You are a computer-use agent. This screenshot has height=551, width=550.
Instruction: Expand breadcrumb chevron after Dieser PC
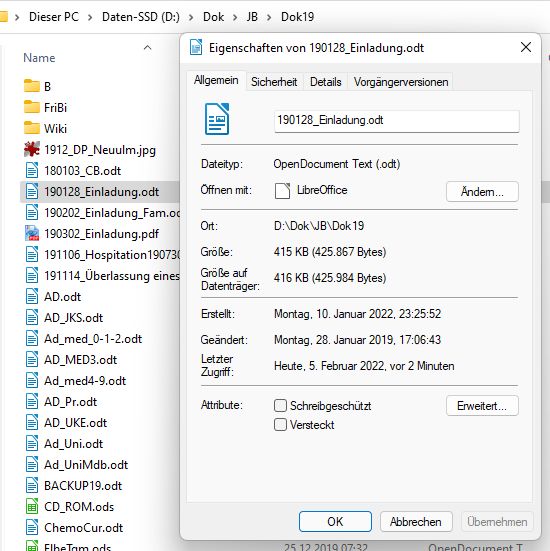(x=90, y=17)
